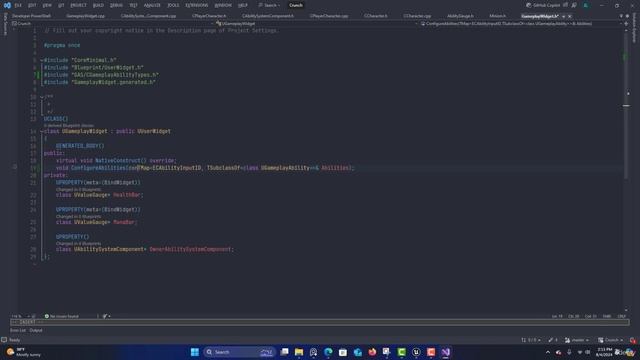The image size is (640, 360).
Task: Switch to CPlayerCharacter.h tab
Action: pos(209,16)
